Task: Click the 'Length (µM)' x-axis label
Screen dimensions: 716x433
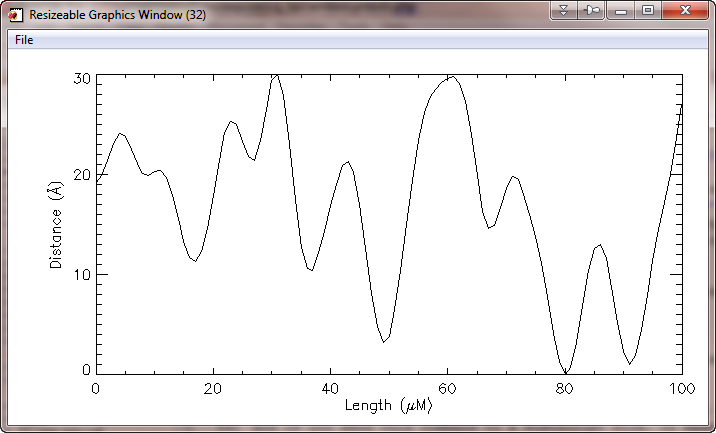Action: (388, 406)
